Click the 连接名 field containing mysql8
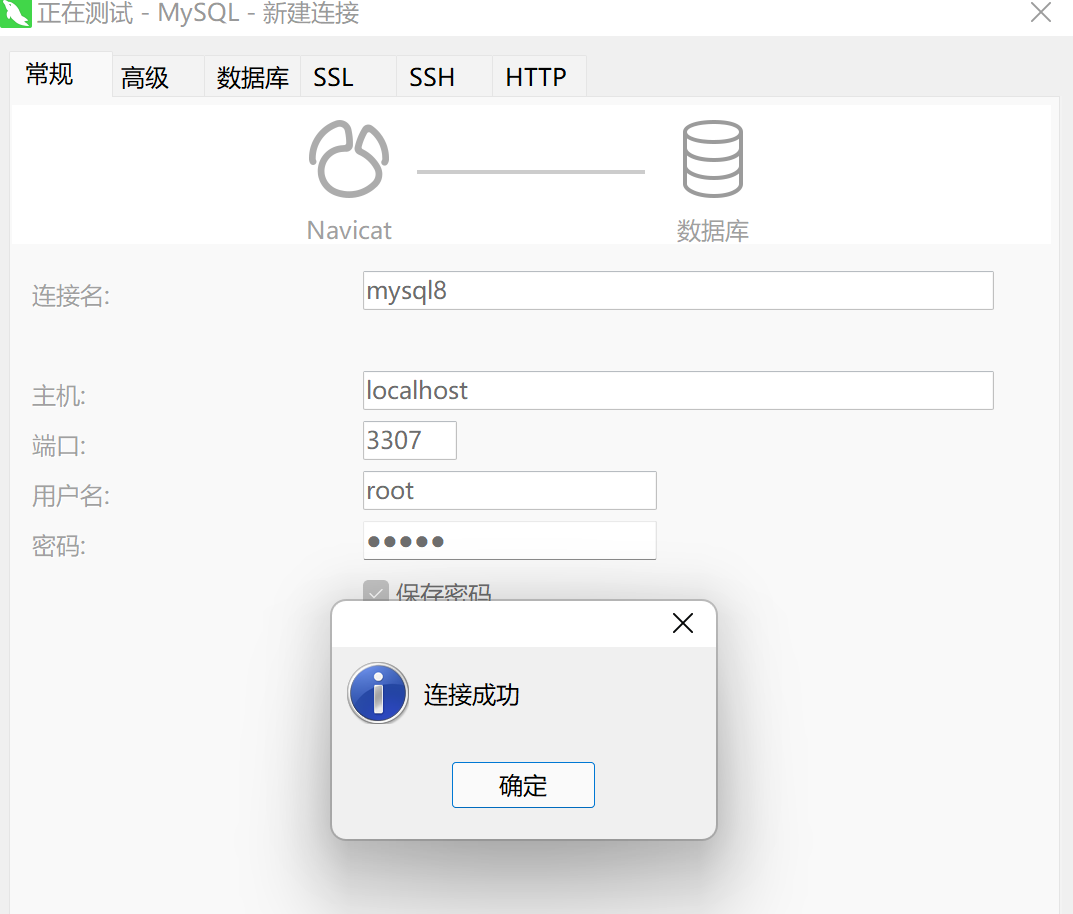Screen dimensions: 1073x914 click(x=678, y=291)
